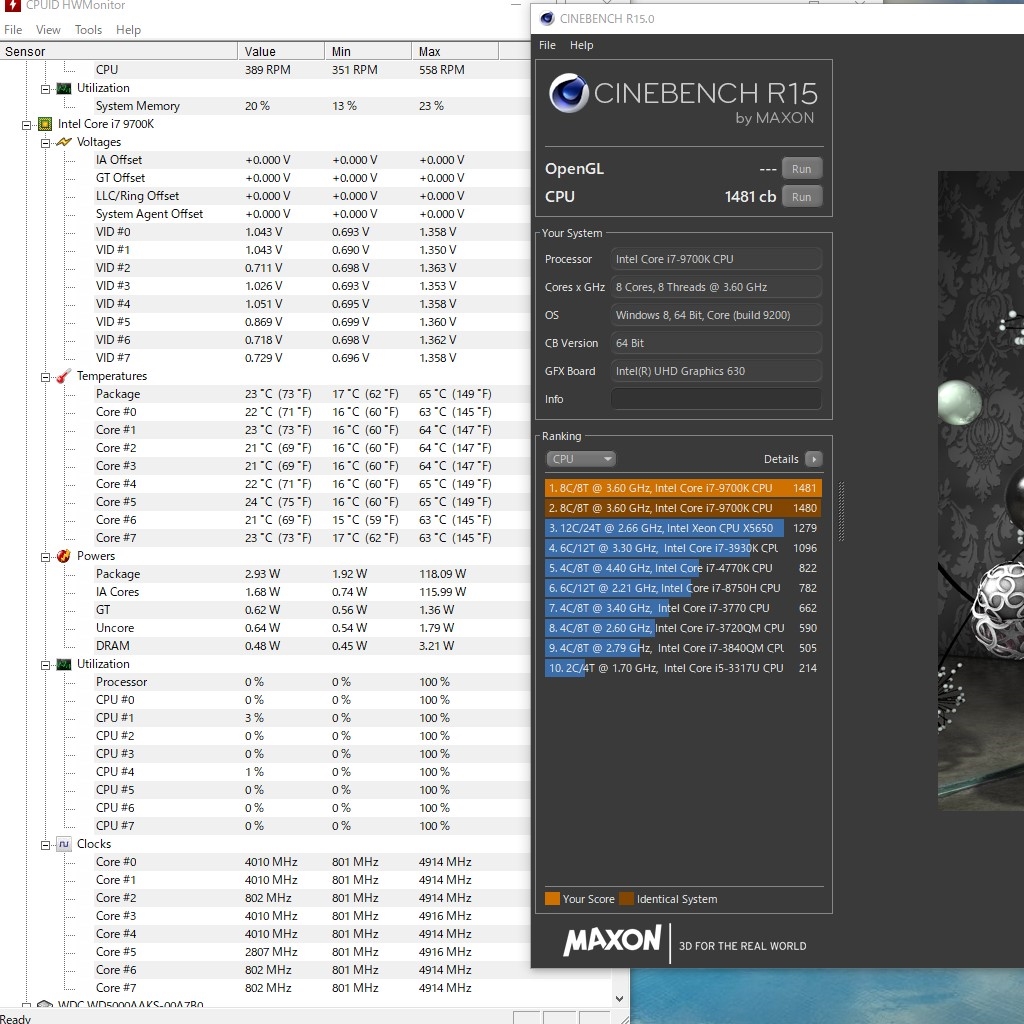
Task: Click the Processor field in Your System
Action: click(716, 259)
